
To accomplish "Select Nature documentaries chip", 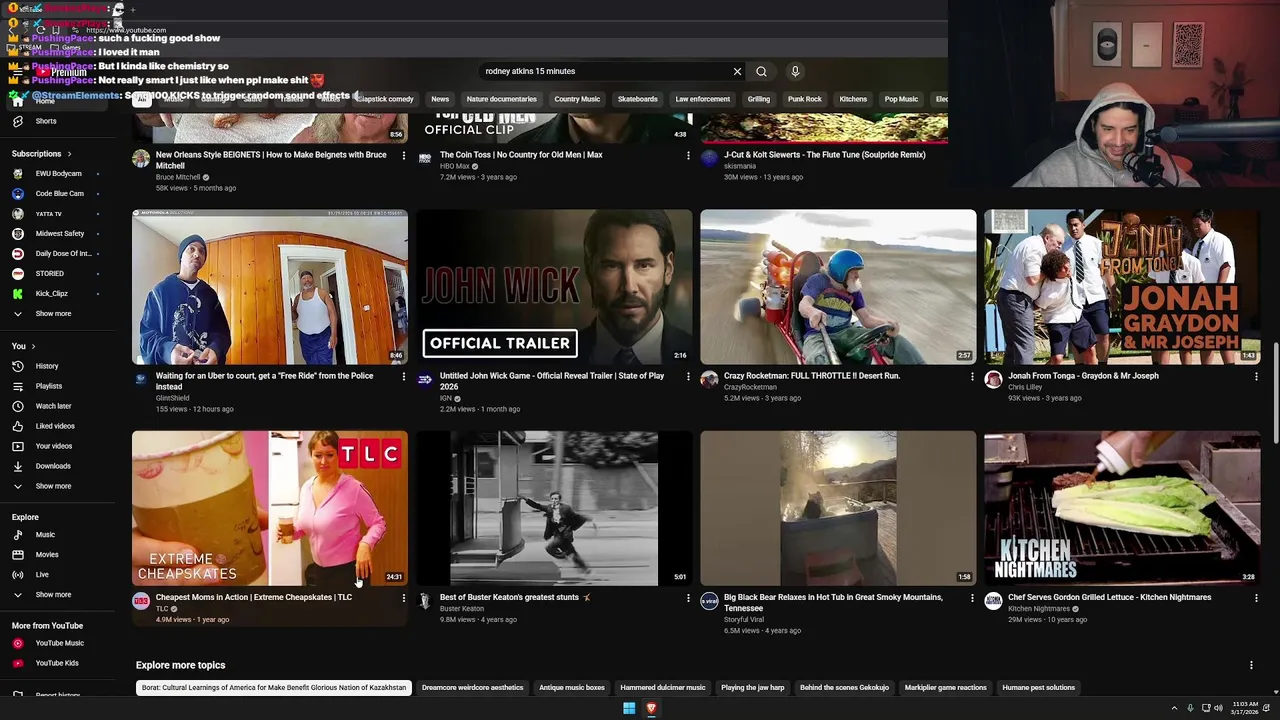I will click(x=502, y=99).
